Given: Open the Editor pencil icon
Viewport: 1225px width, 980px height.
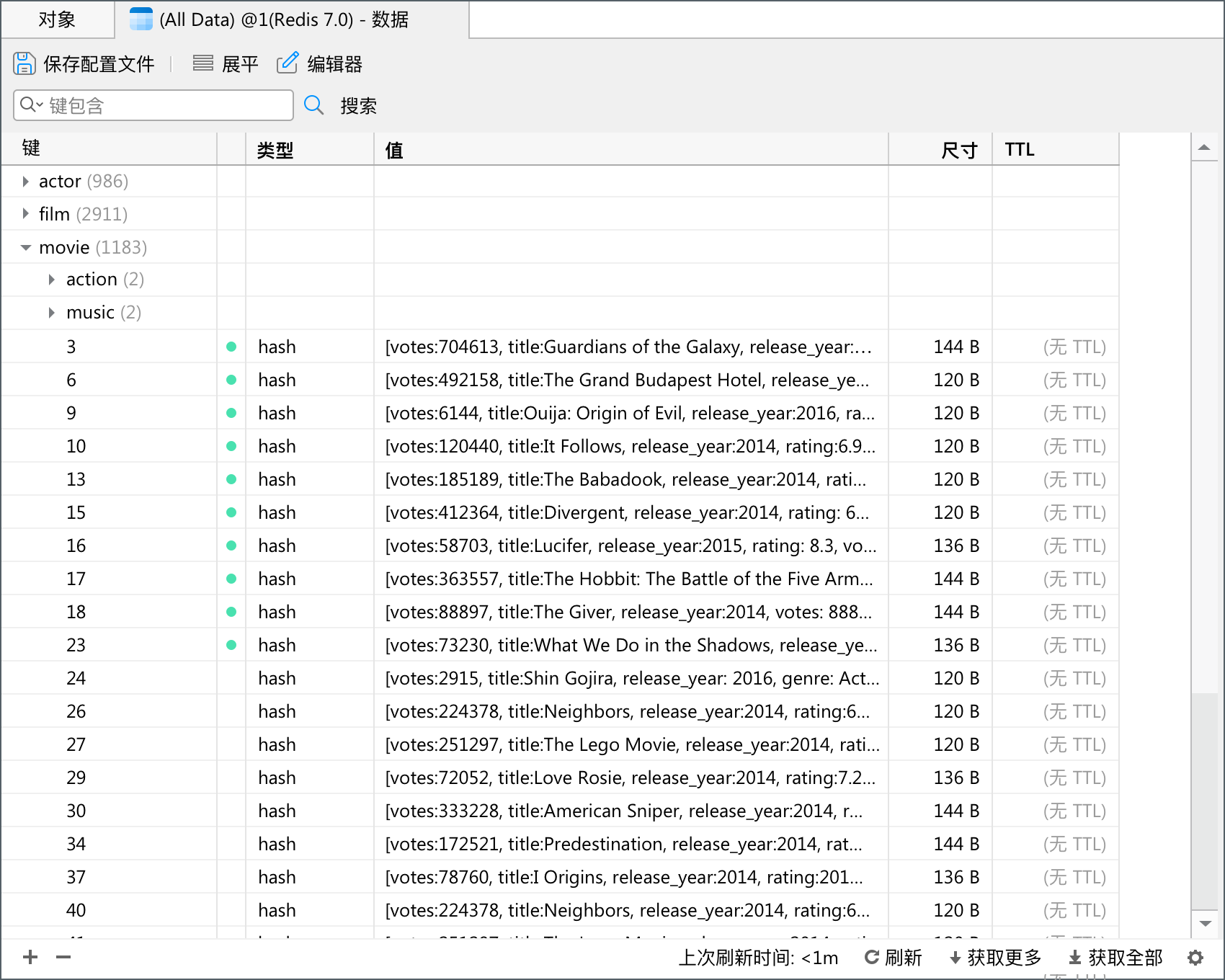Looking at the screenshot, I should coord(288,63).
